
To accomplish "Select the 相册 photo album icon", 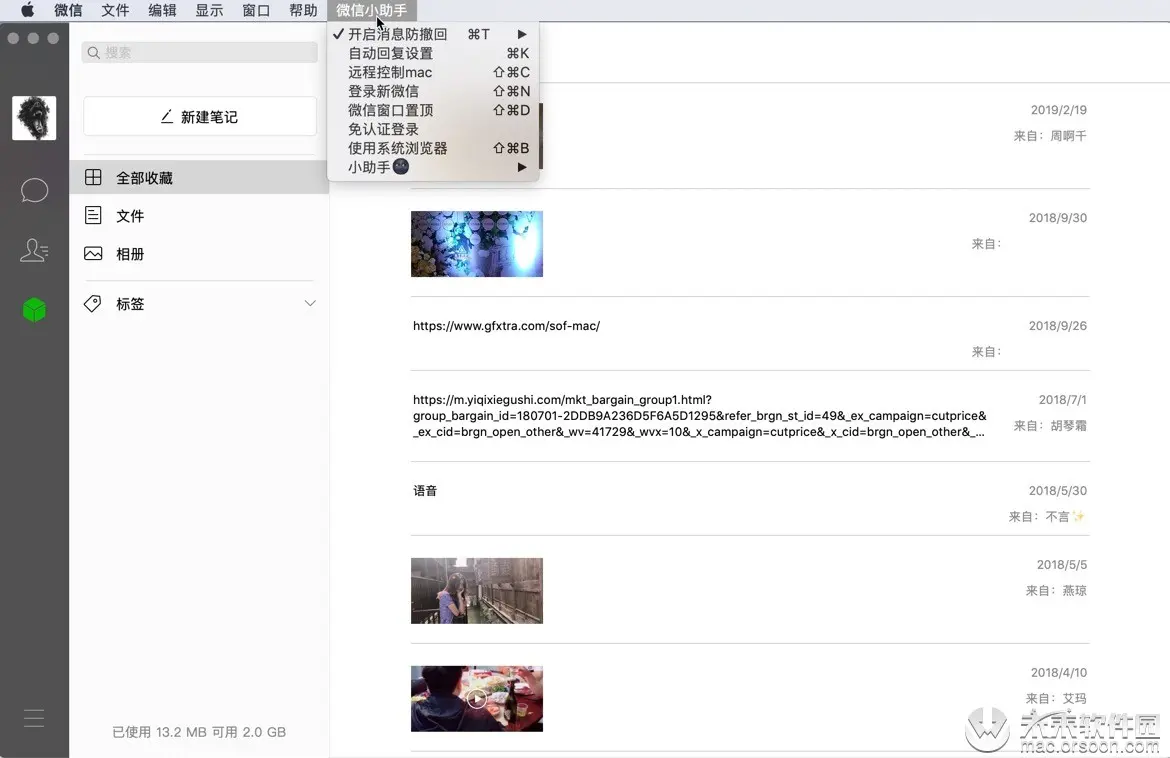I will coord(93,253).
